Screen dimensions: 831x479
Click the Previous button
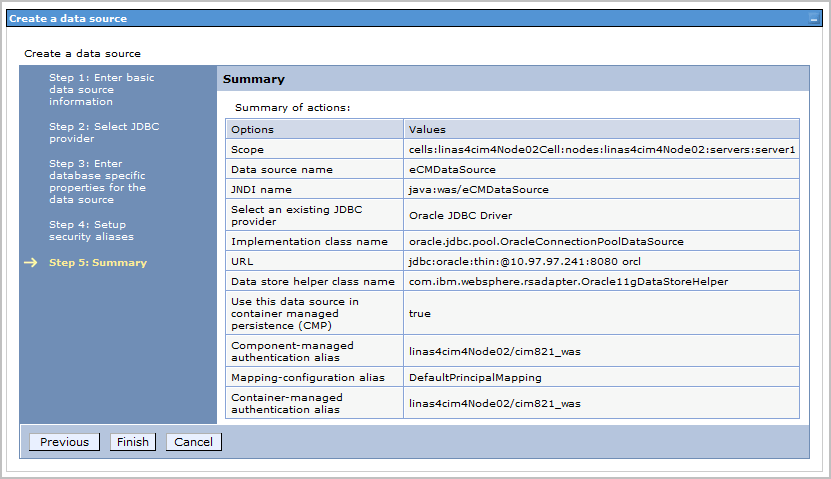tap(64, 442)
